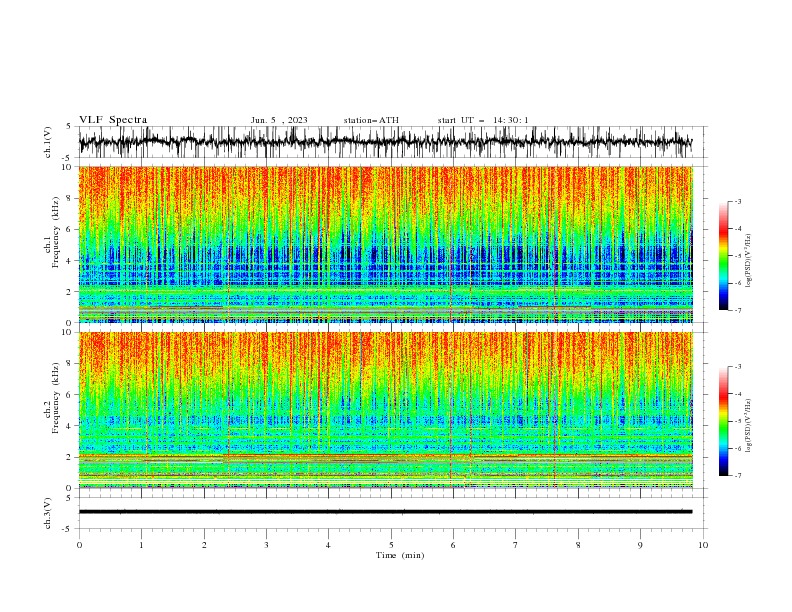Click the ch.1 frequency tick "10"
Image resolution: width=792 pixels, height=612 pixels.
click(68, 167)
